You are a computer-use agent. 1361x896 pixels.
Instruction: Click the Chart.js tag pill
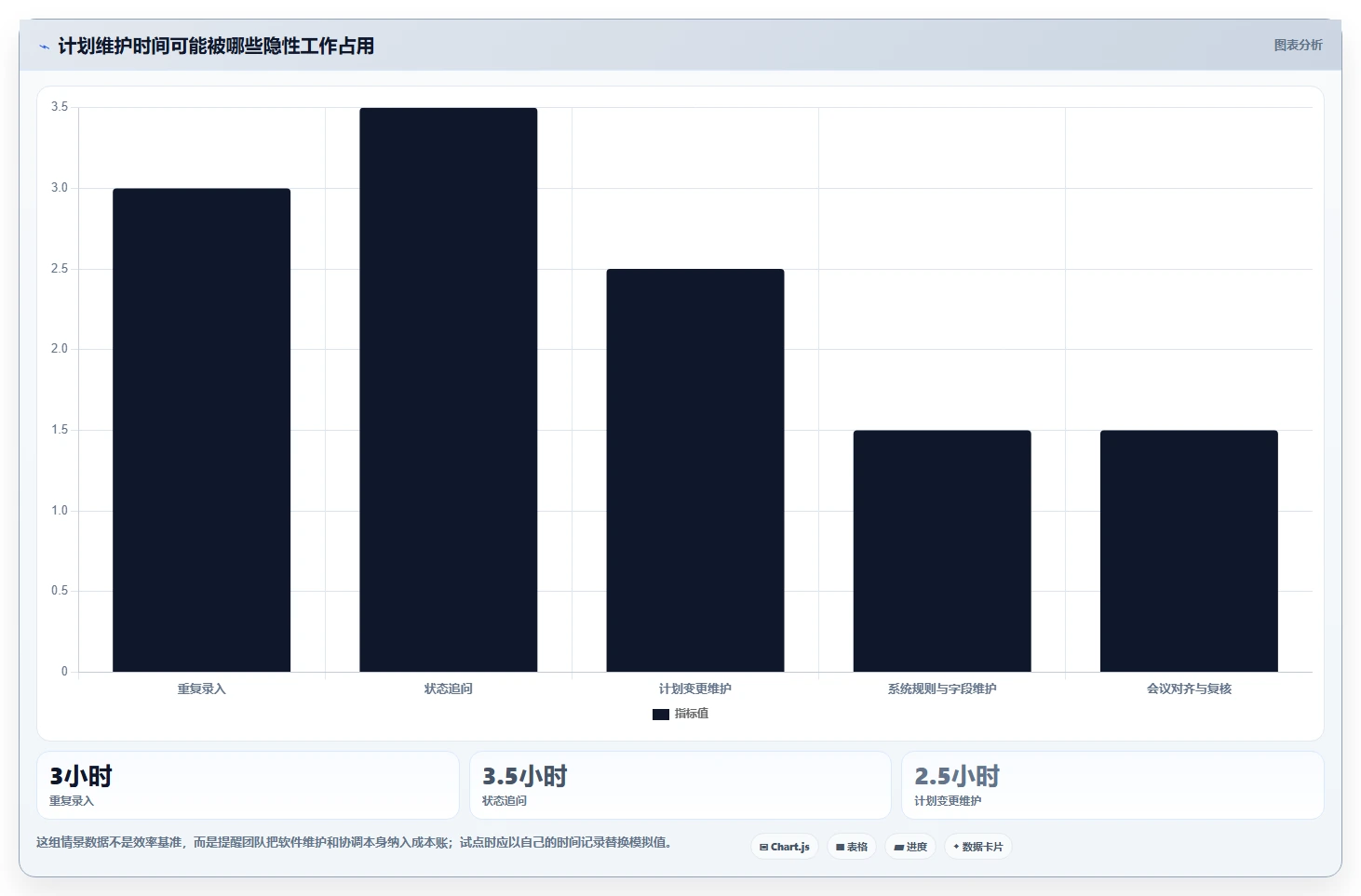coord(785,847)
